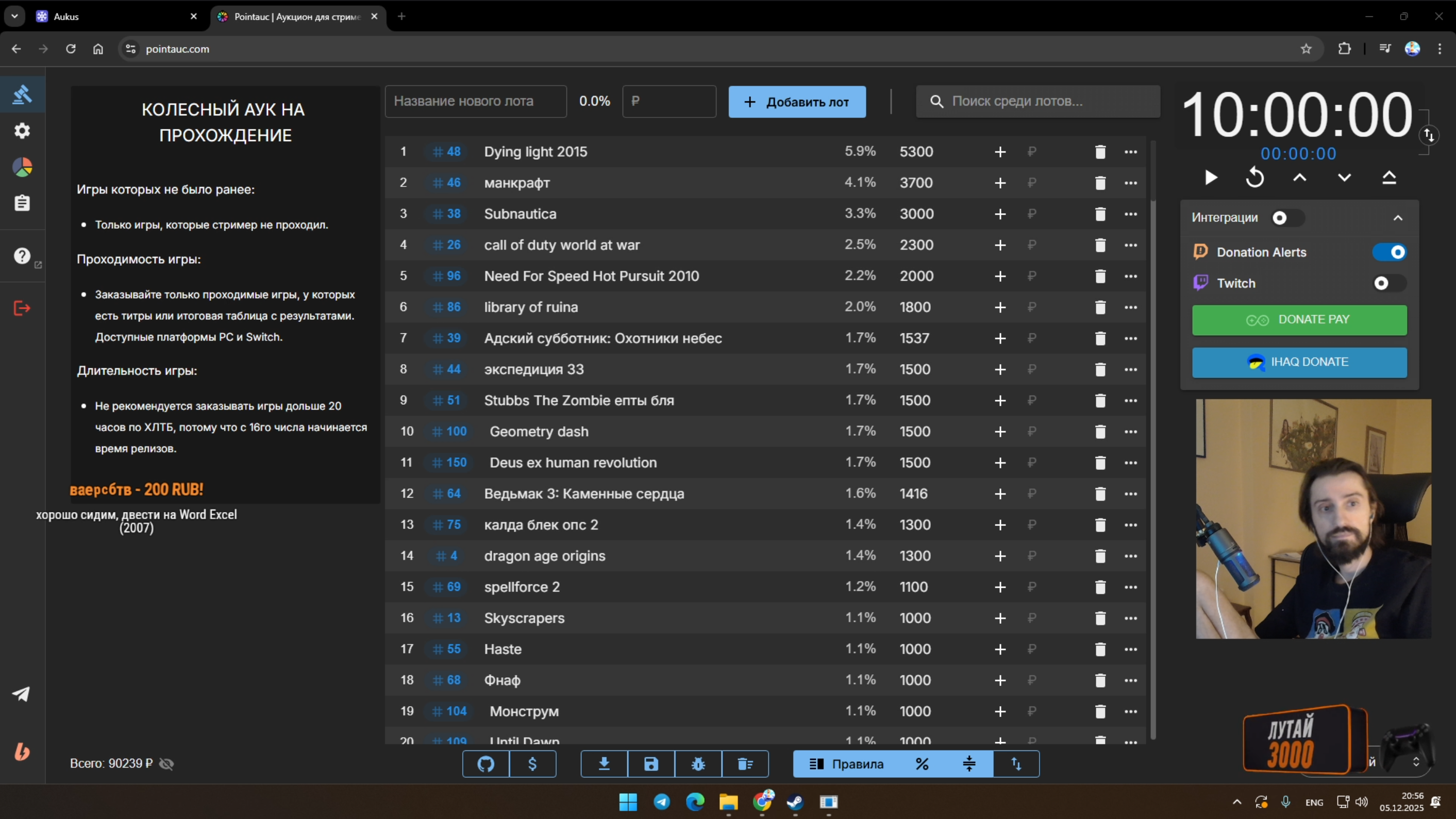Delete the Subnautica lot
This screenshot has width=1456, height=819.
tap(1100, 214)
